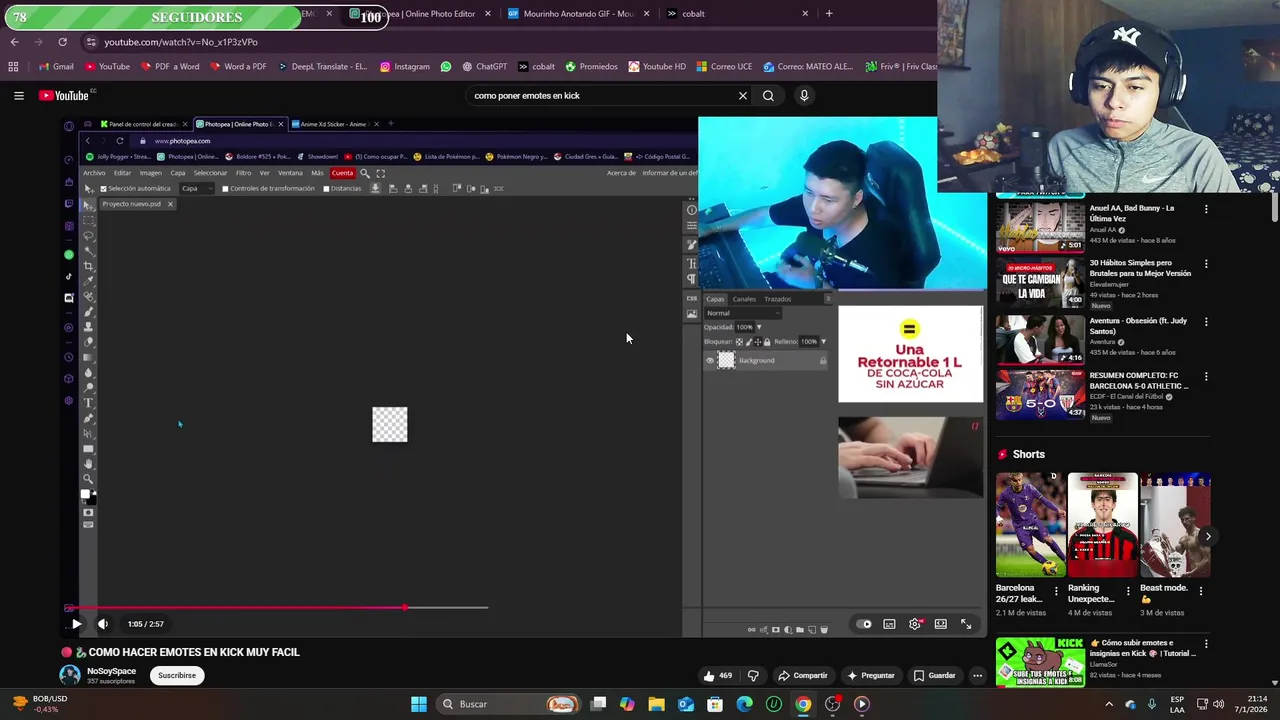Click the video progress bar scrubber
This screenshot has width=1280, height=720.
(405, 607)
